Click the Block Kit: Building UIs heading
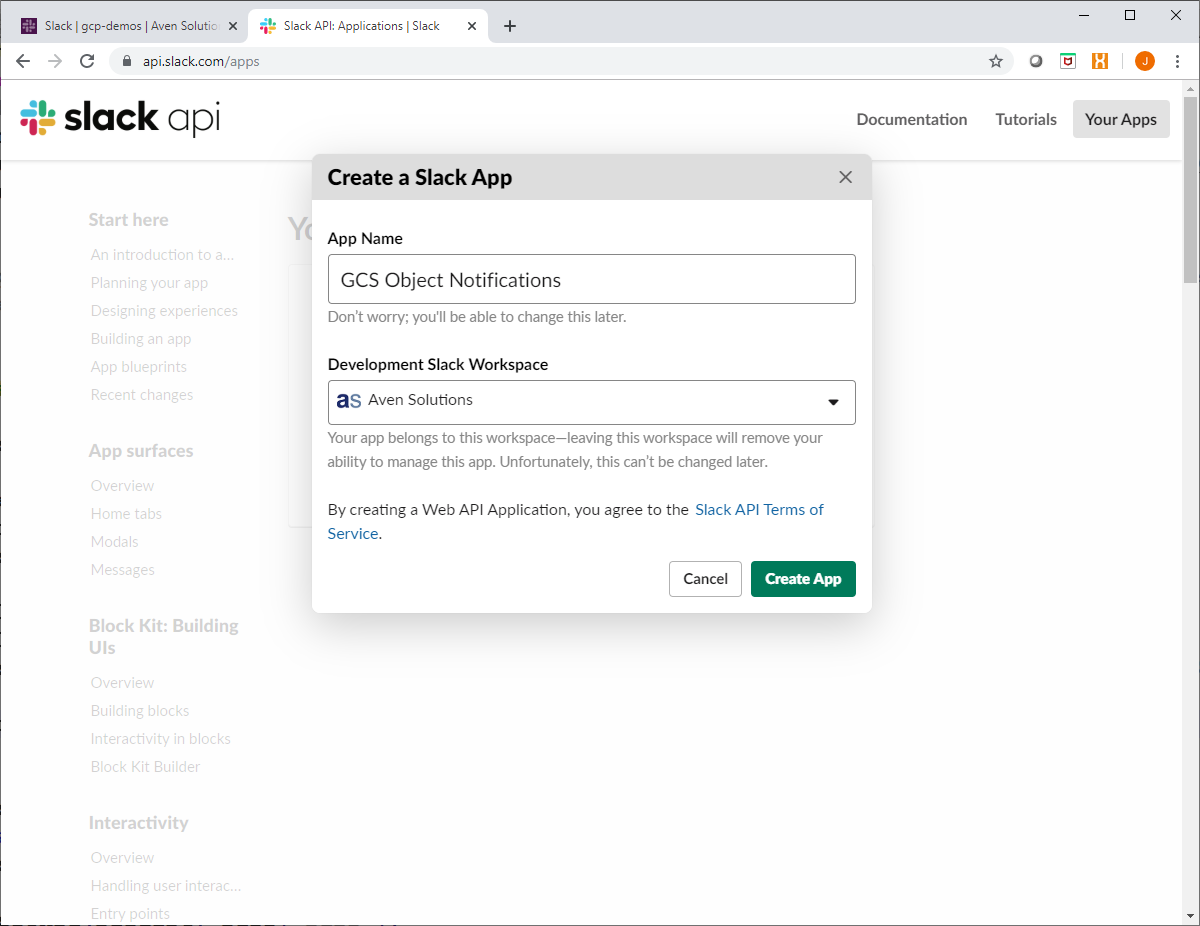The width and height of the screenshot is (1200, 926). [x=164, y=637]
